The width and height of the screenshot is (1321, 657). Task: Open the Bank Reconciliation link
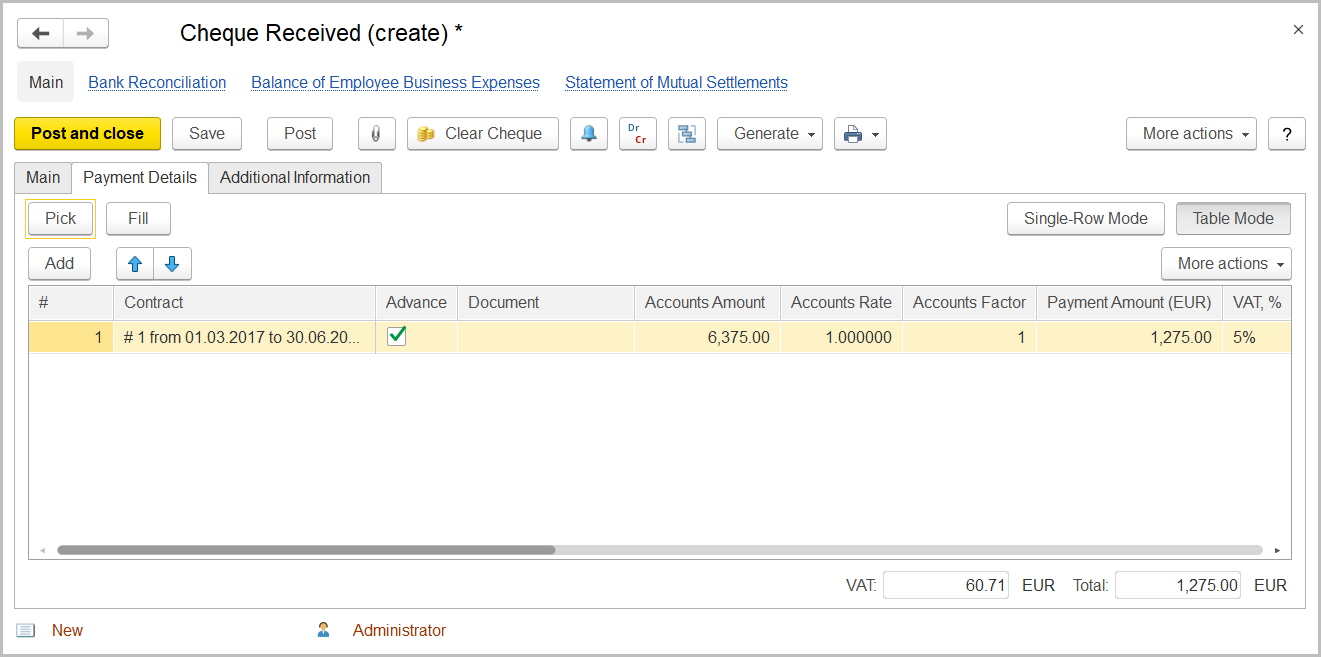pyautogui.click(x=157, y=83)
